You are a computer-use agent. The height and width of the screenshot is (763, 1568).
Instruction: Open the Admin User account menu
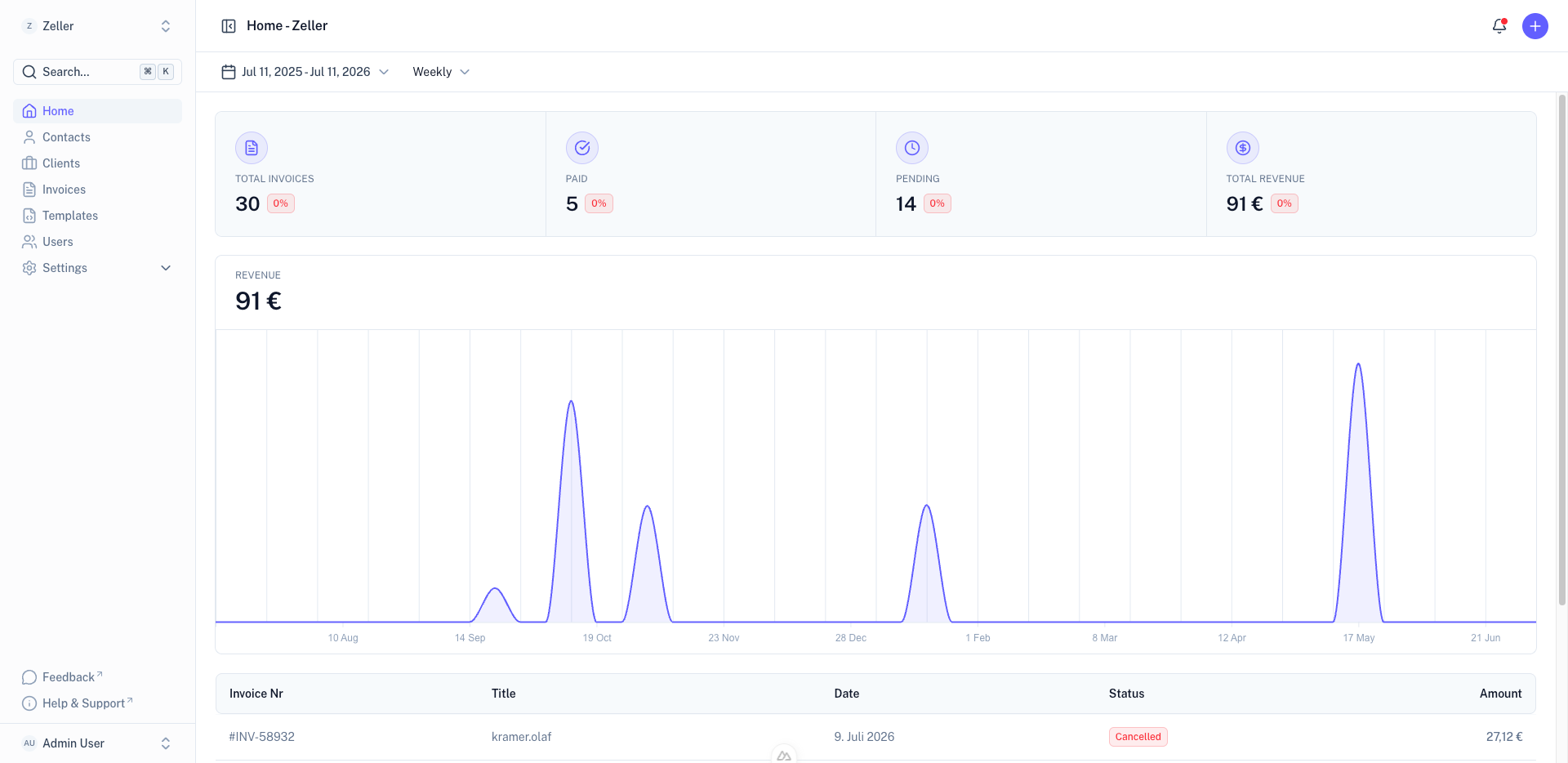98,743
